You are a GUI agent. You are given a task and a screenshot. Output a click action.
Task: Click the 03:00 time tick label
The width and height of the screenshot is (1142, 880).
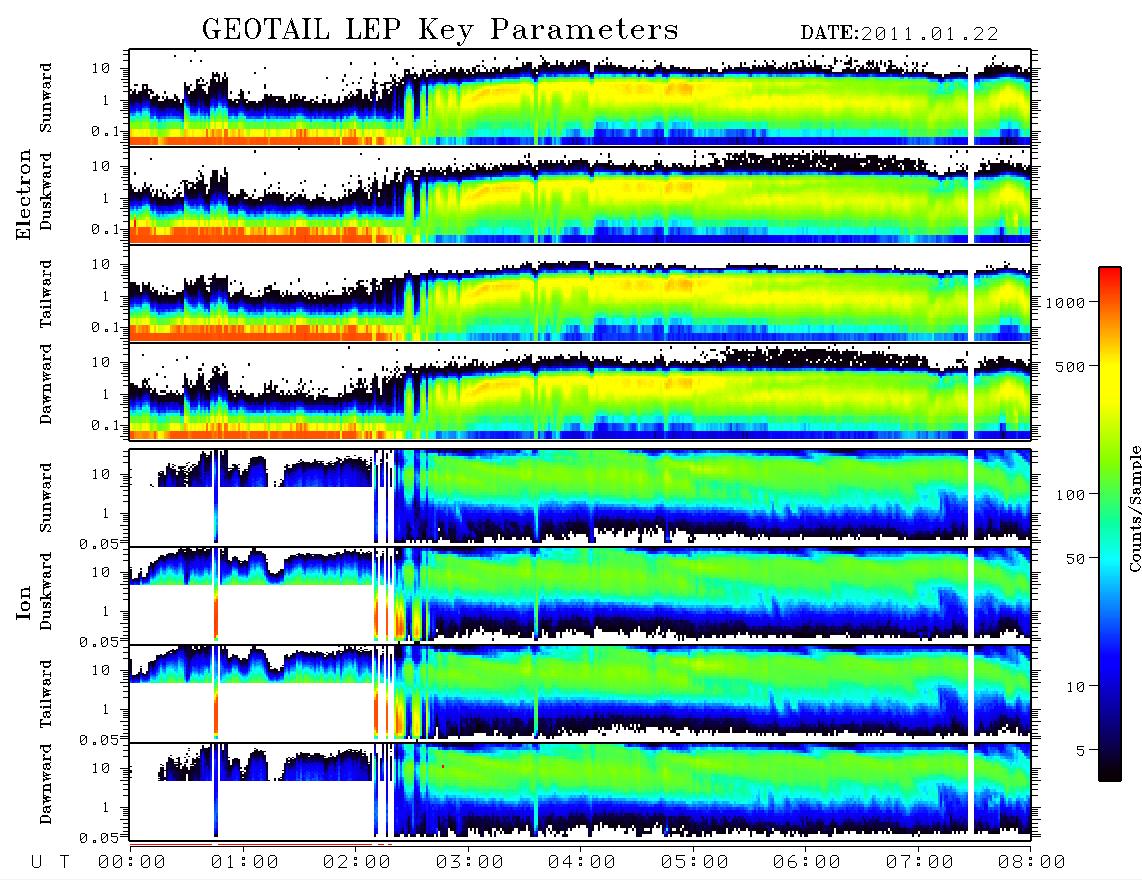[470, 862]
